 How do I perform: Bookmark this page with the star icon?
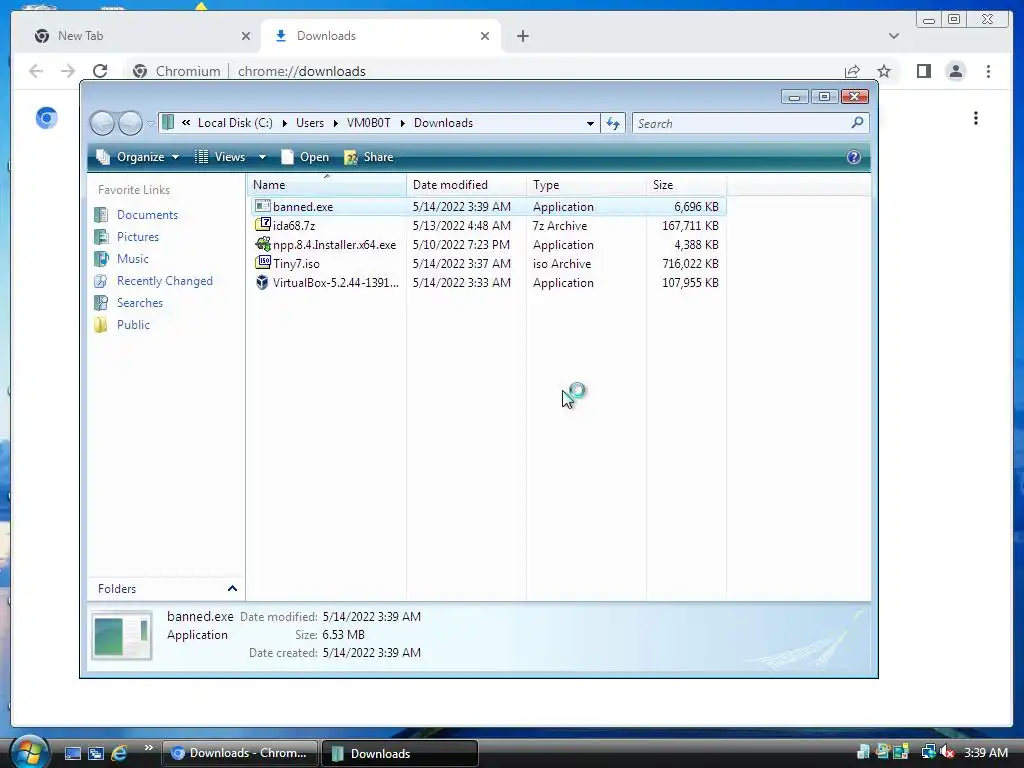(x=884, y=71)
